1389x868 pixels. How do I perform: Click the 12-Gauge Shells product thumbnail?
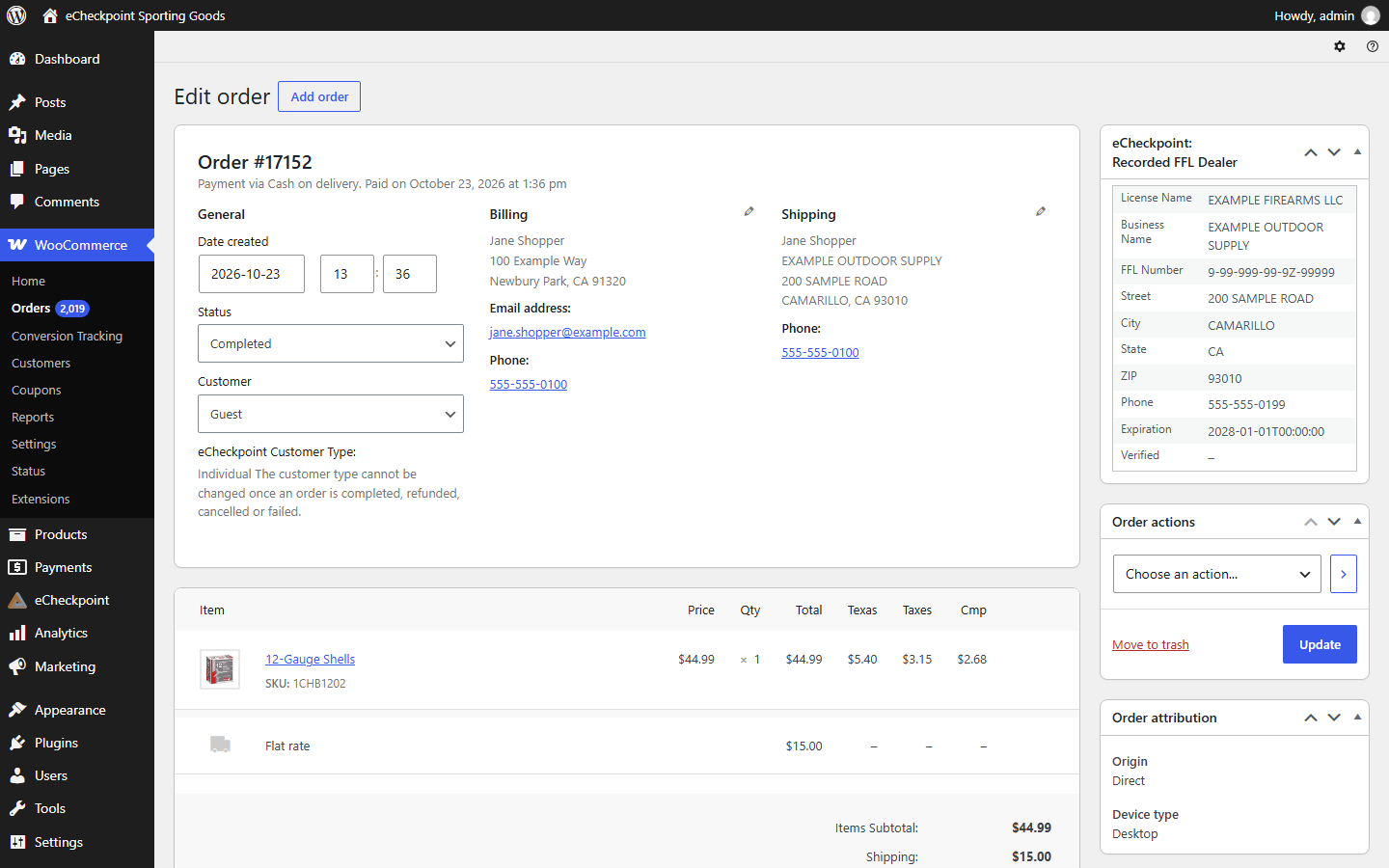click(220, 669)
